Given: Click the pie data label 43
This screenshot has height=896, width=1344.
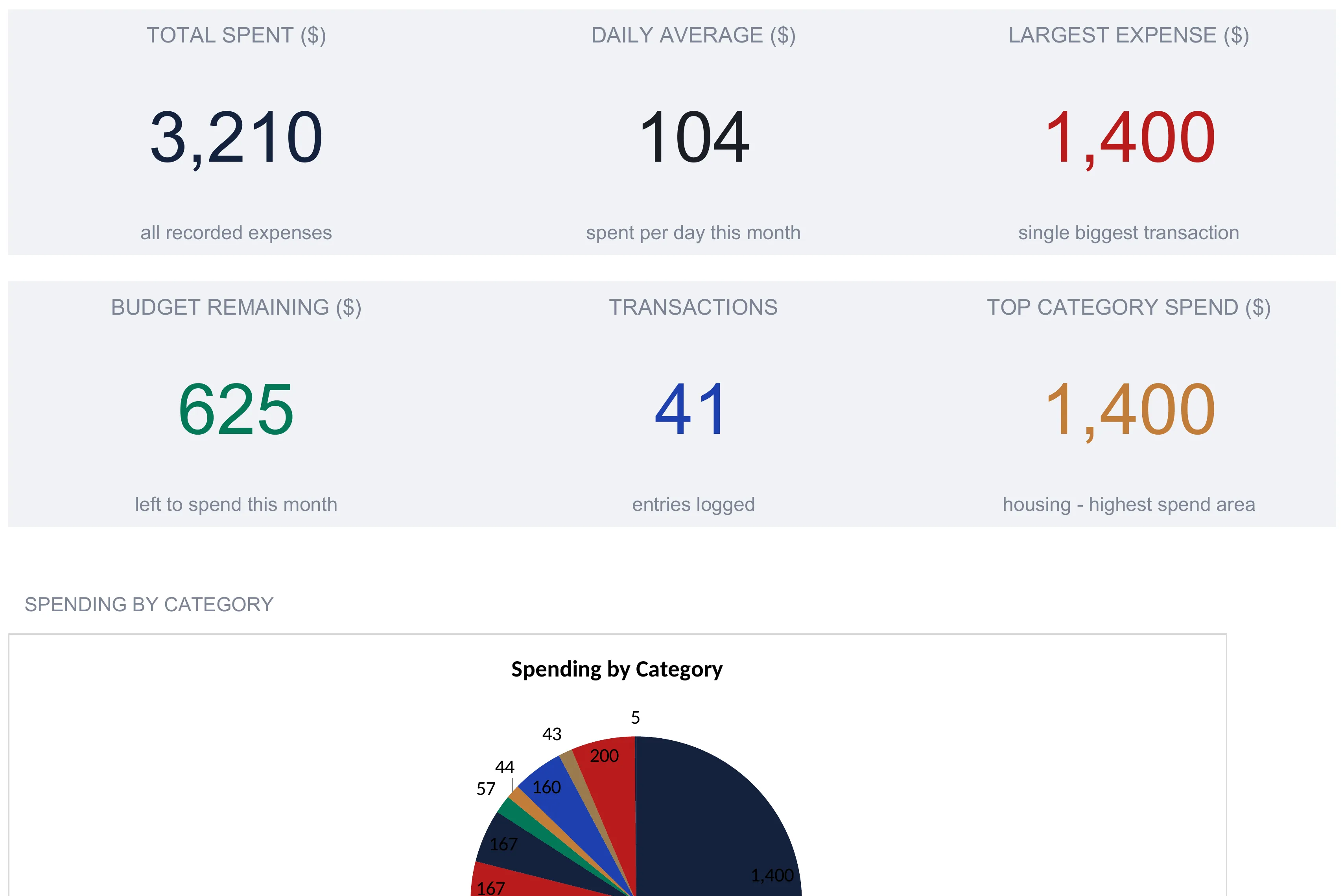Looking at the screenshot, I should [552, 734].
